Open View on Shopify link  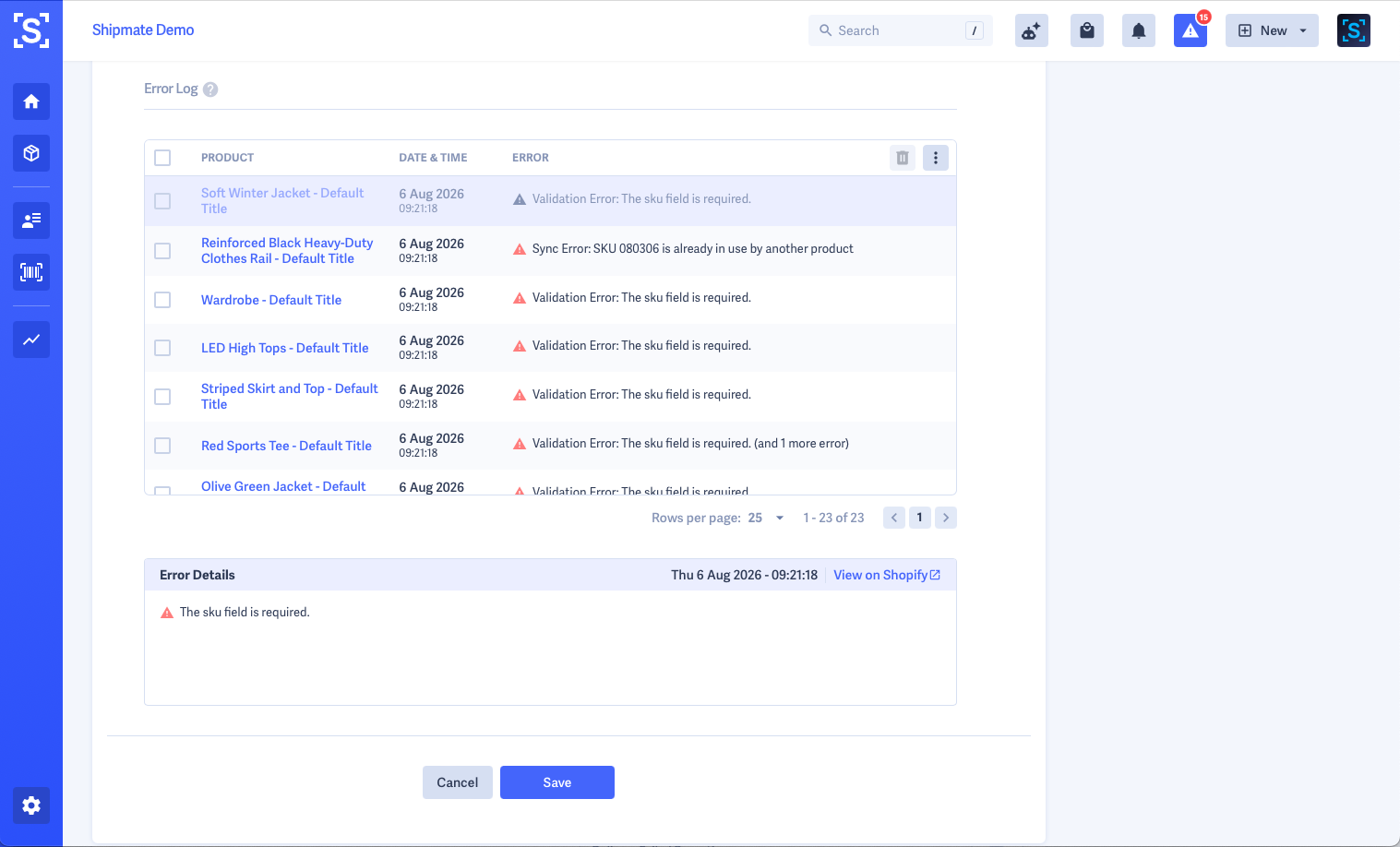coord(887,575)
